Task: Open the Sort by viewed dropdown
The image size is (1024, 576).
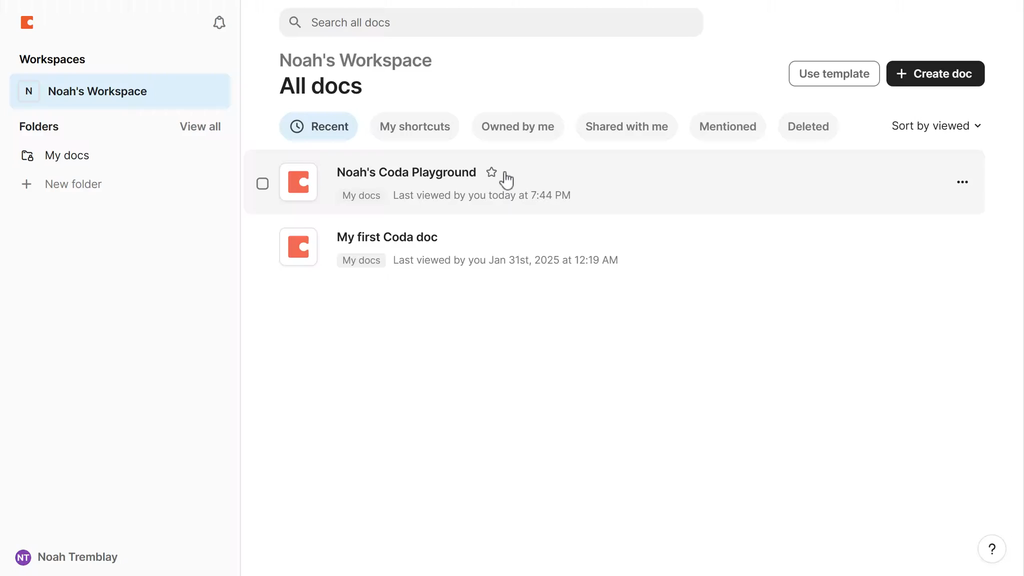Action: [x=936, y=126]
